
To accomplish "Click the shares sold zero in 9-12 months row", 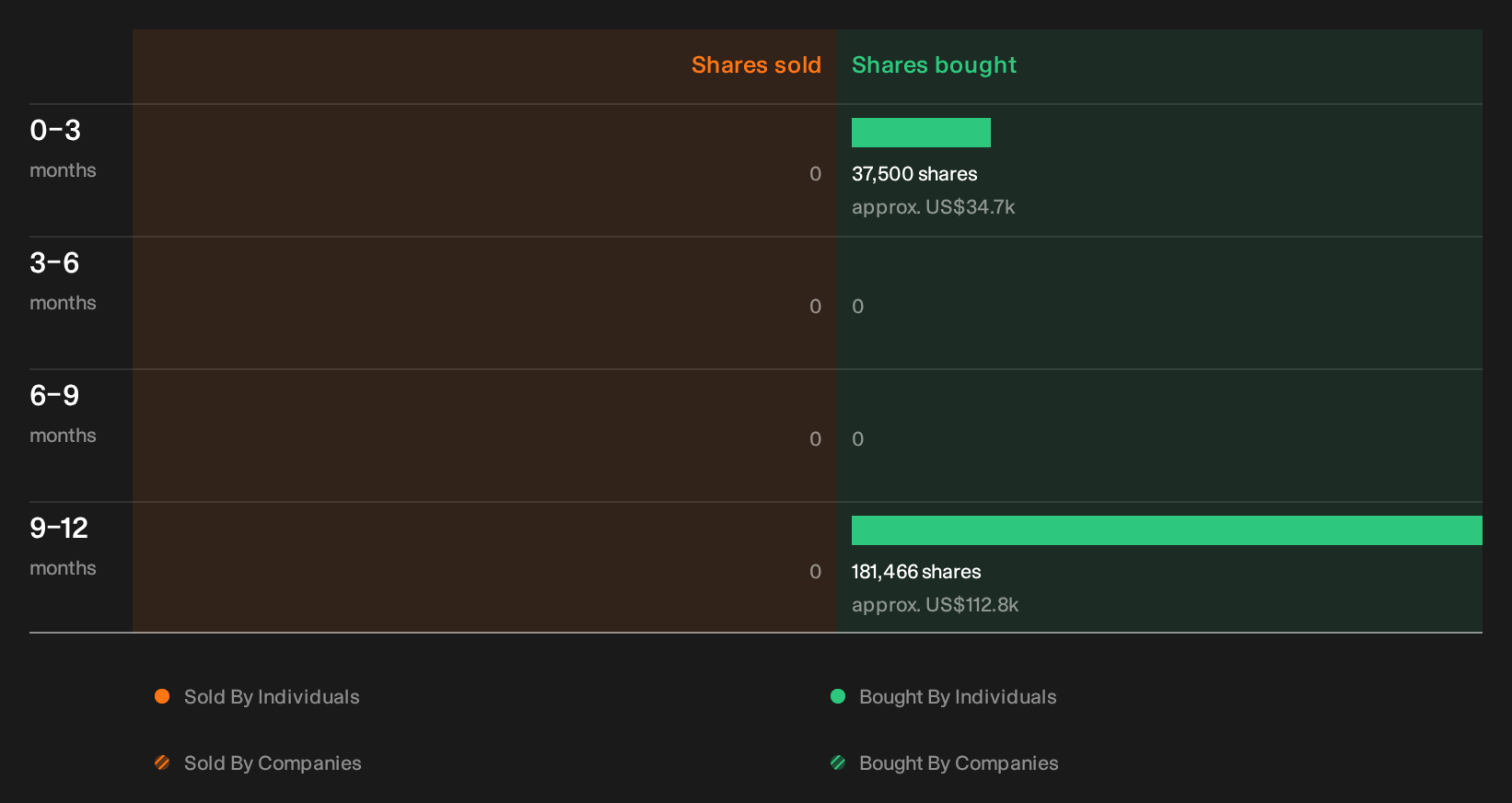I will (815, 572).
